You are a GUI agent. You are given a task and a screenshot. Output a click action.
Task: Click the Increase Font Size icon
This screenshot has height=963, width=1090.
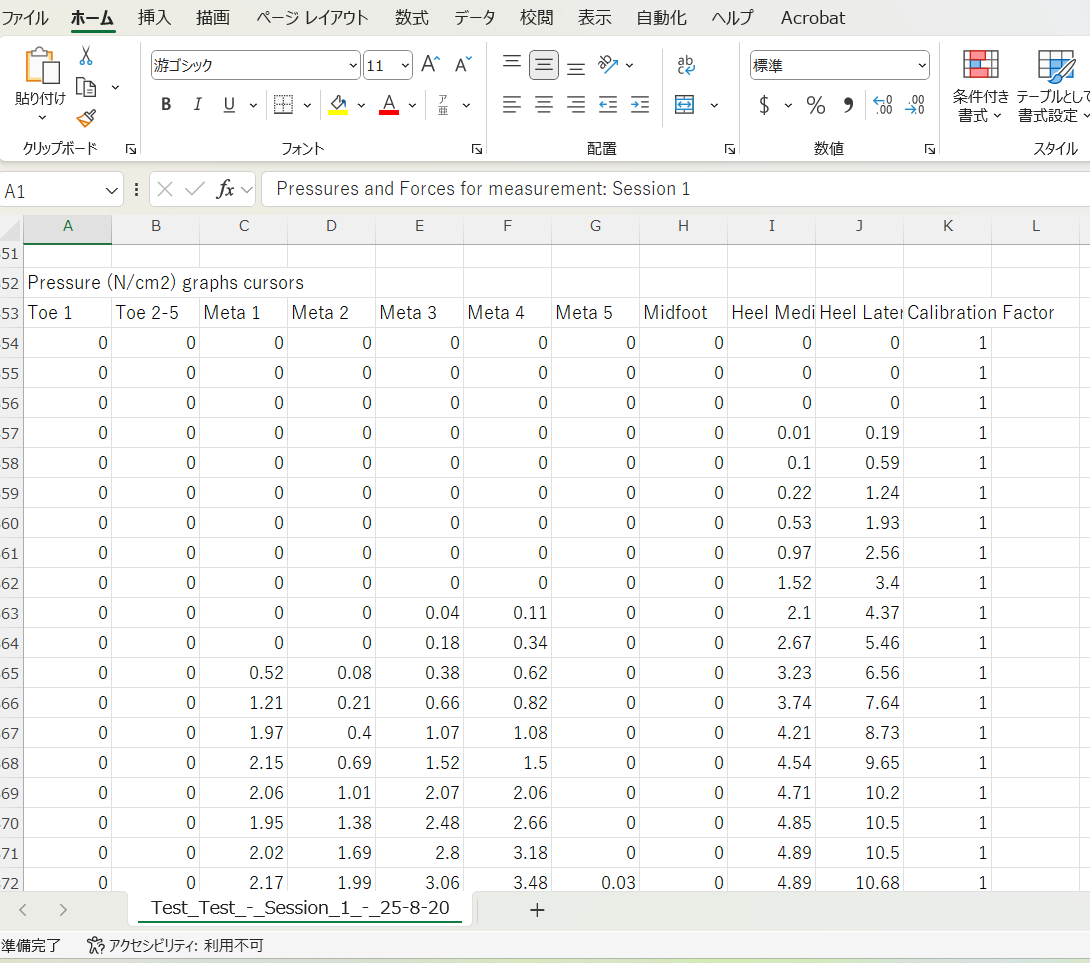point(430,65)
